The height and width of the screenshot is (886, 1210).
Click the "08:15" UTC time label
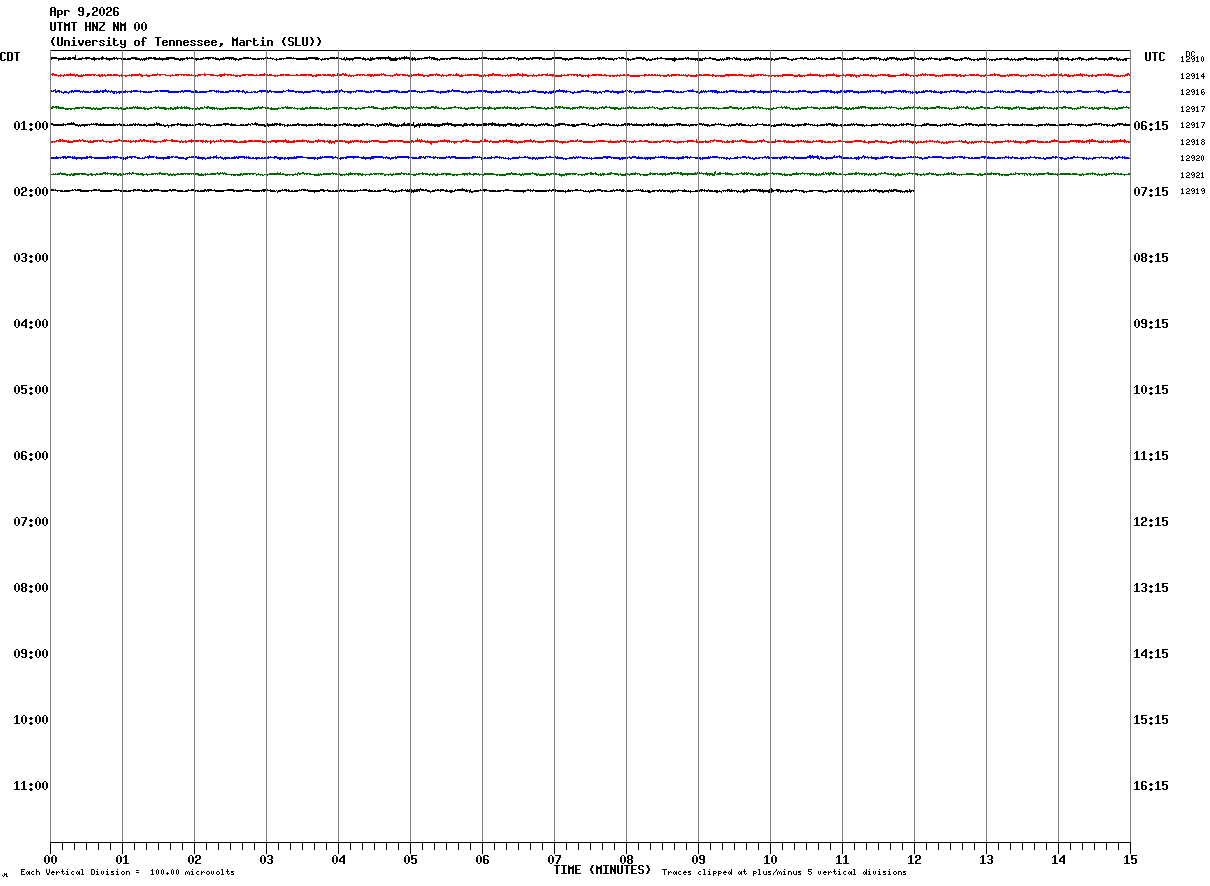point(1151,258)
